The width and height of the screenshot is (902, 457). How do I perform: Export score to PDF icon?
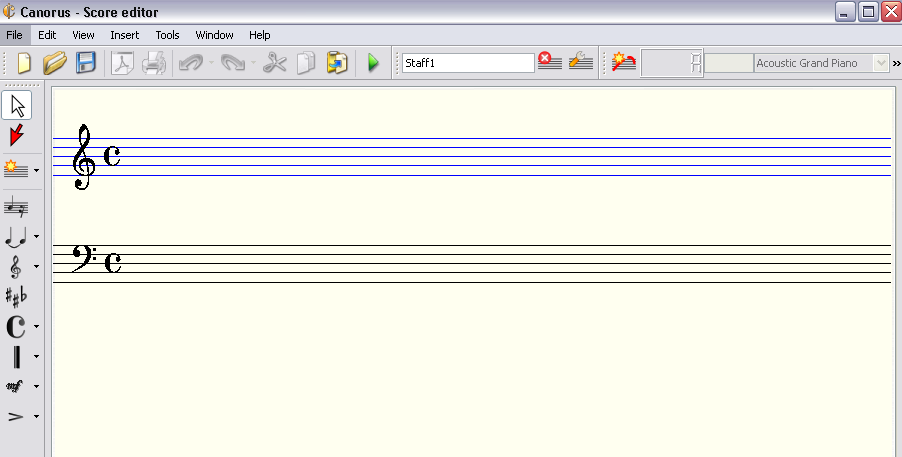(122, 63)
